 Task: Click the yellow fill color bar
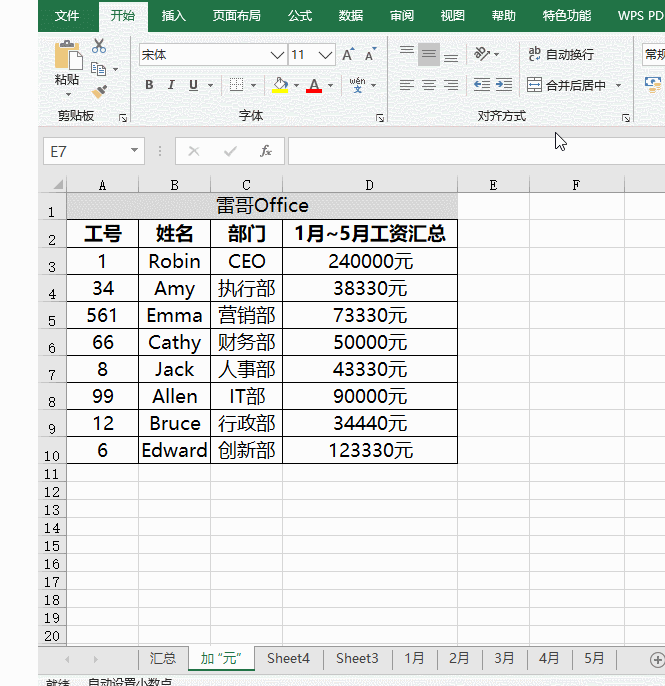(280, 91)
